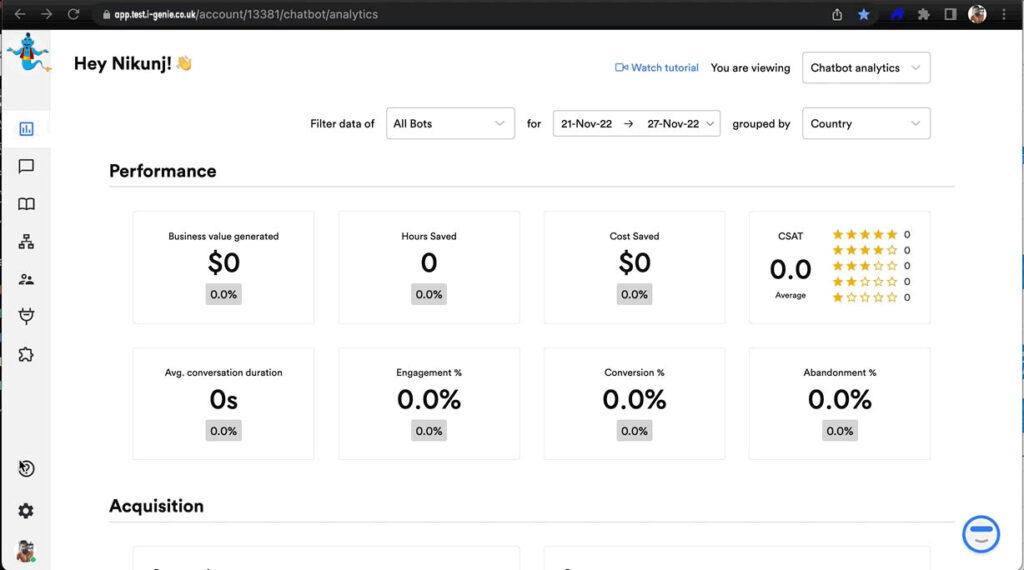Open the date range 21-Nov-22 to 27-Nov-22 selector

click(x=636, y=124)
